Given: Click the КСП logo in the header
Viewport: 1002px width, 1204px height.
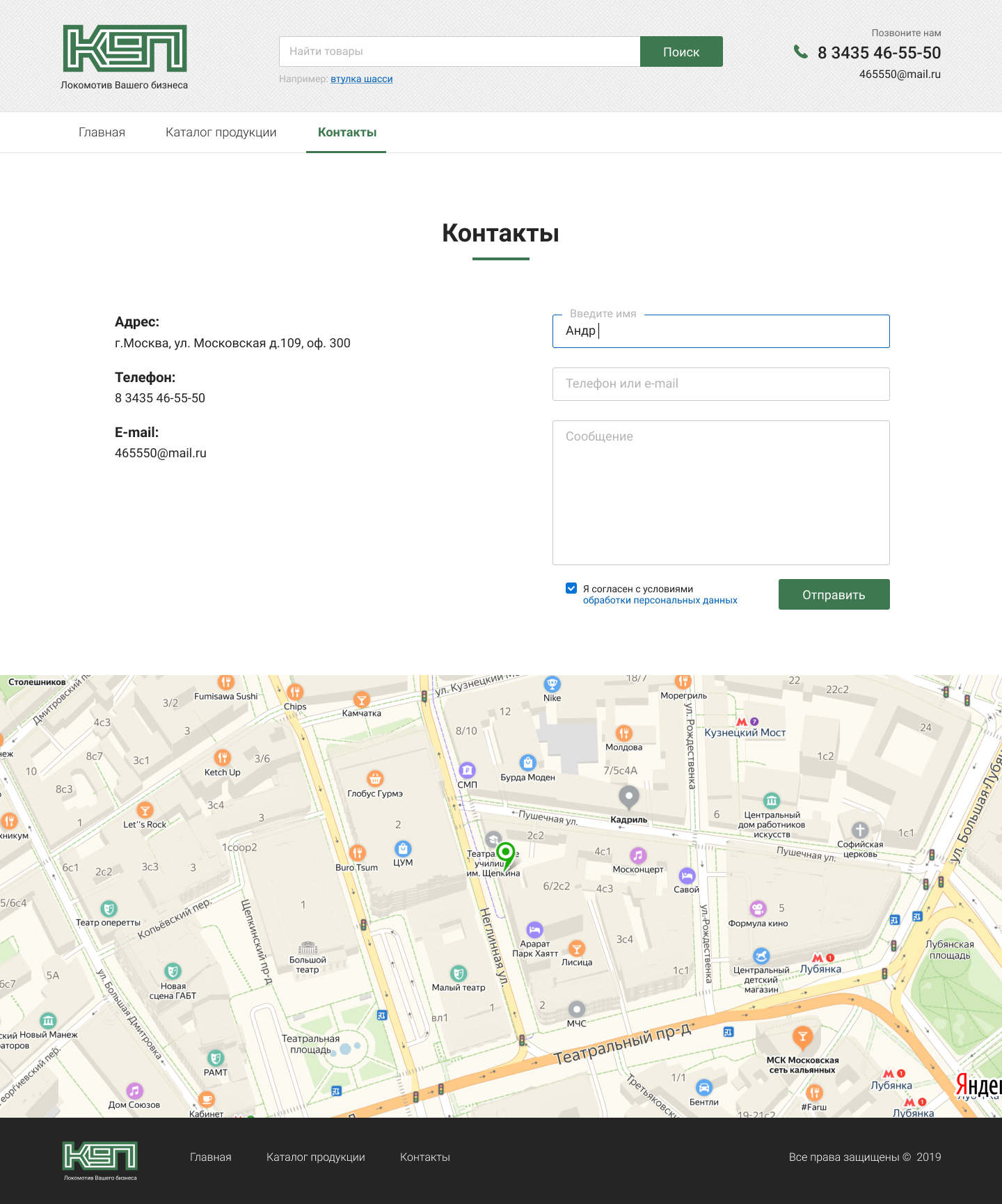Looking at the screenshot, I should (x=125, y=58).
